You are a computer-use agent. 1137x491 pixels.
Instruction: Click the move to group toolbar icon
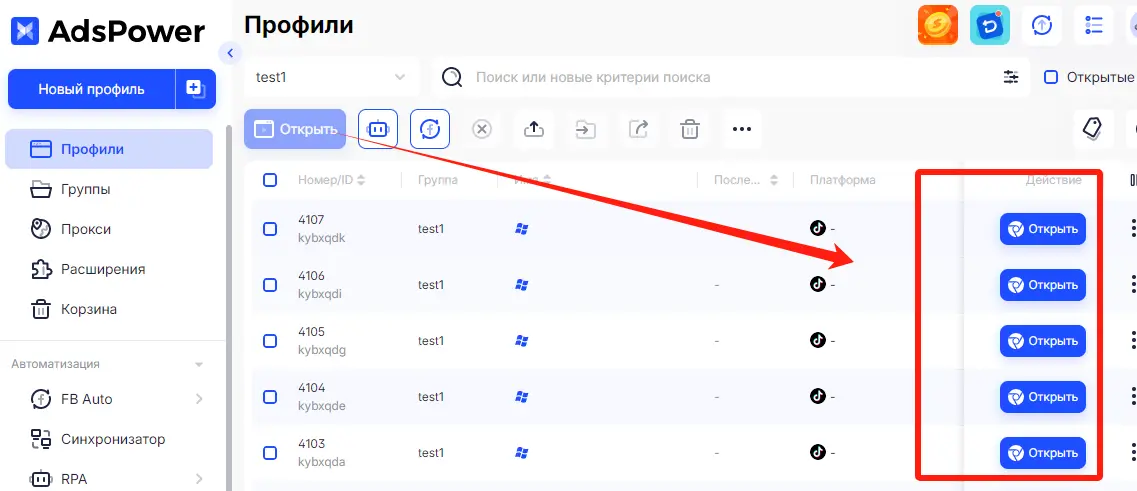point(586,129)
